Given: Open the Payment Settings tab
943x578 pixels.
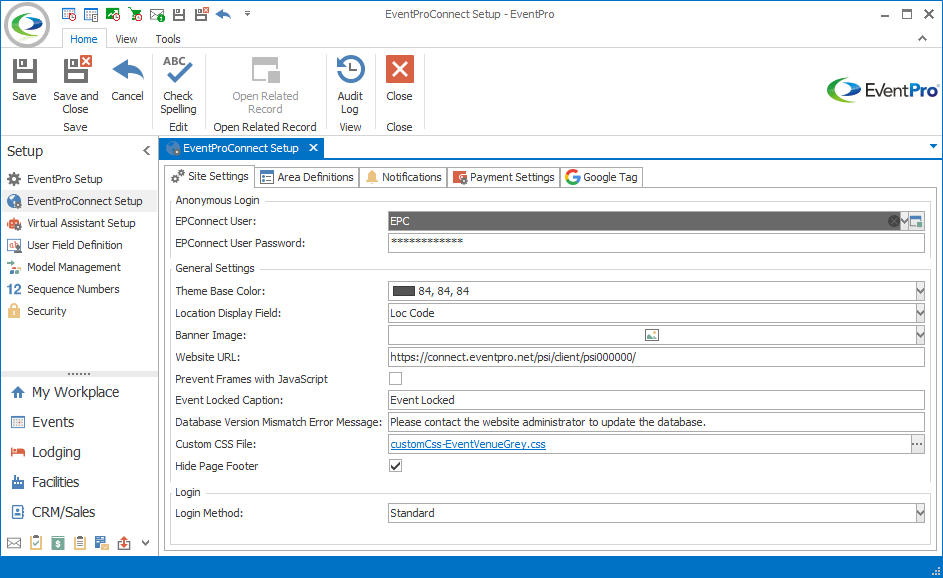Looking at the screenshot, I should coord(503,177).
